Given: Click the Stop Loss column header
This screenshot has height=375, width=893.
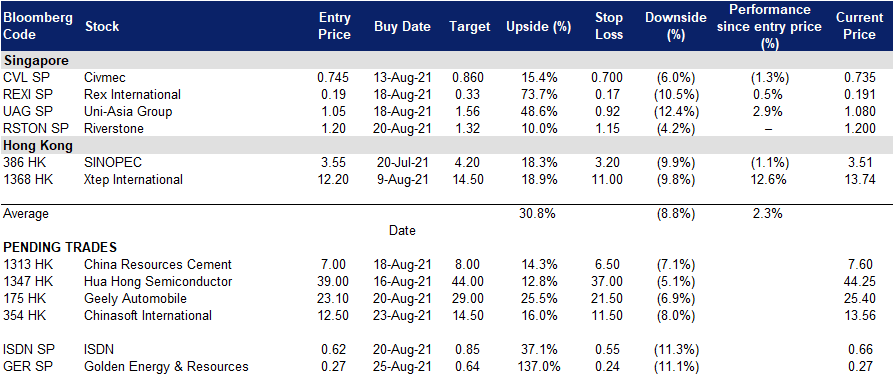Looking at the screenshot, I should (609, 26).
